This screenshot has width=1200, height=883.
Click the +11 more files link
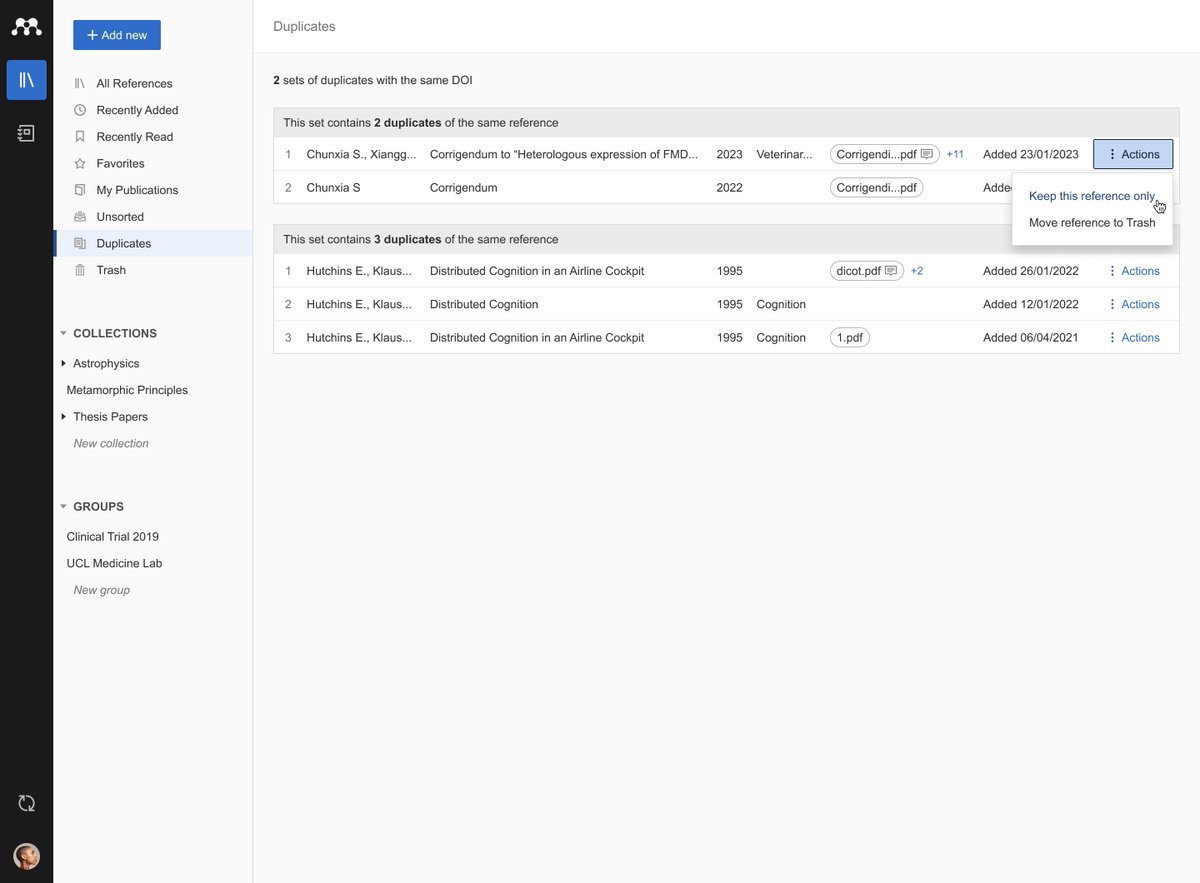click(955, 154)
